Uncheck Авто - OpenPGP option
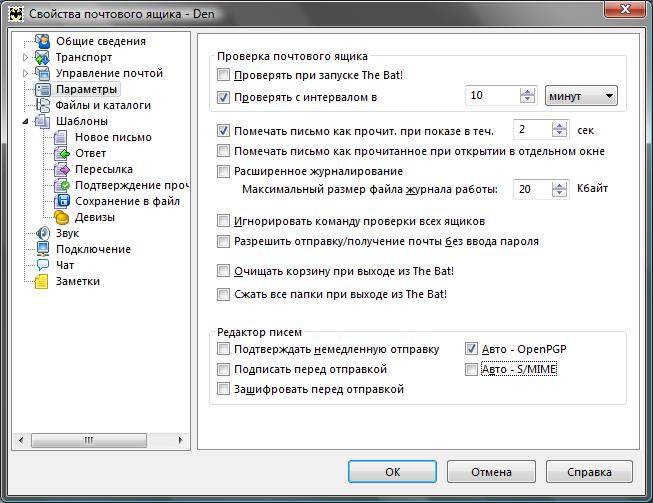Screen dimensions: 653x503 [471, 349]
